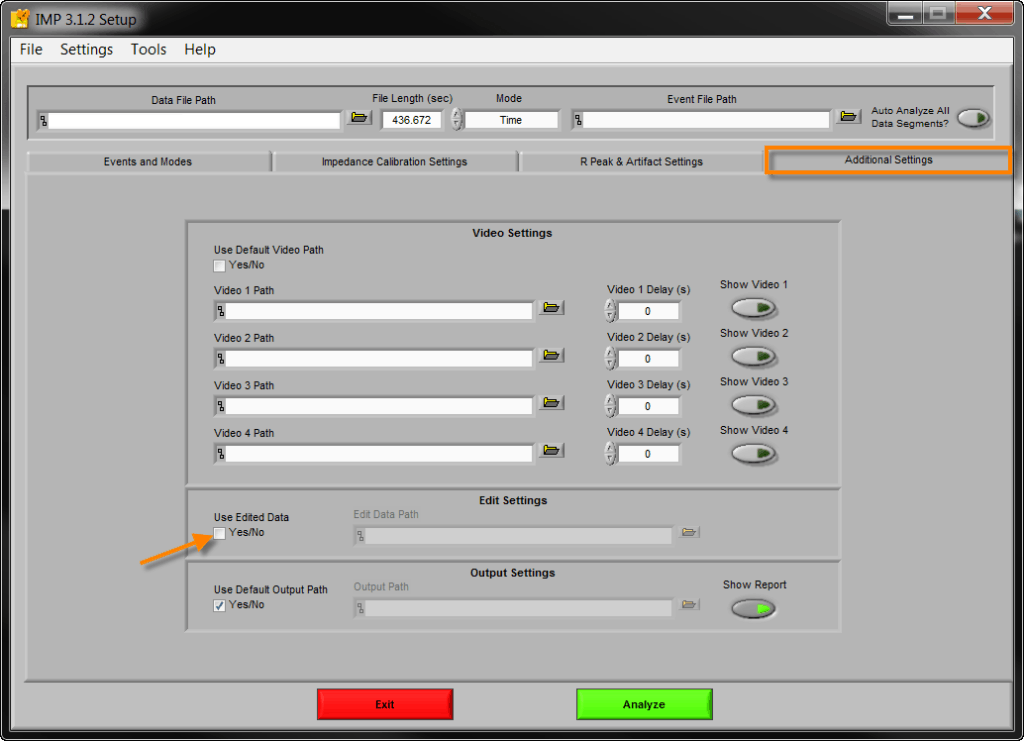Click the Video 2 Delay value field

(x=648, y=359)
